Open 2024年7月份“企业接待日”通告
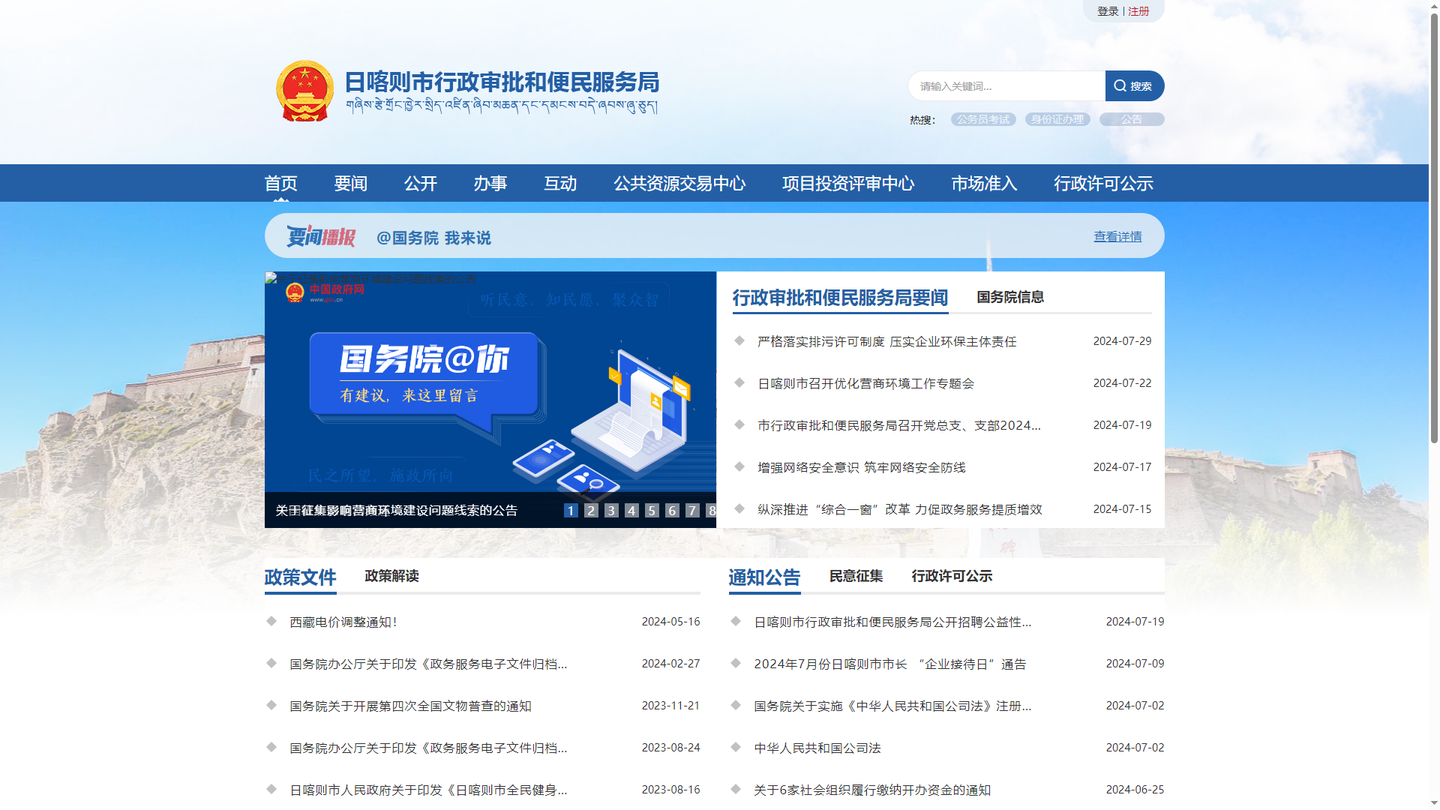The width and height of the screenshot is (1440, 810). pos(890,664)
